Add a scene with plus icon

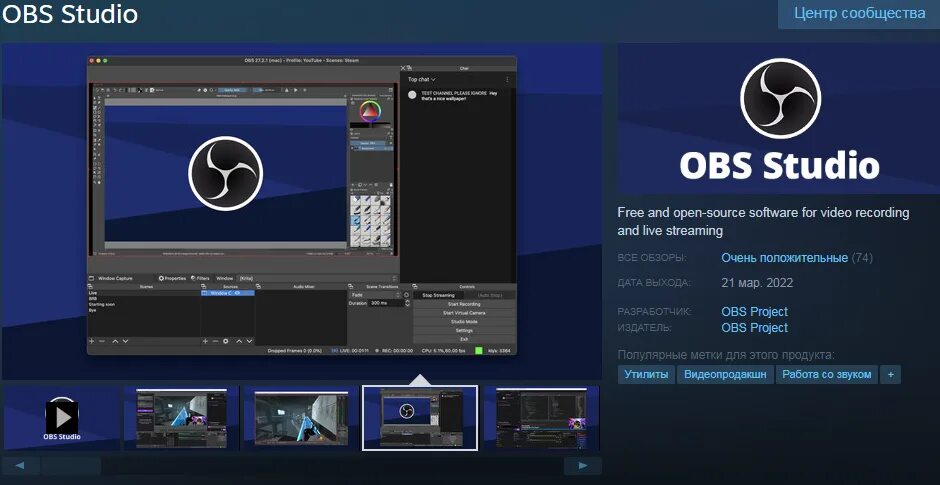[x=91, y=341]
